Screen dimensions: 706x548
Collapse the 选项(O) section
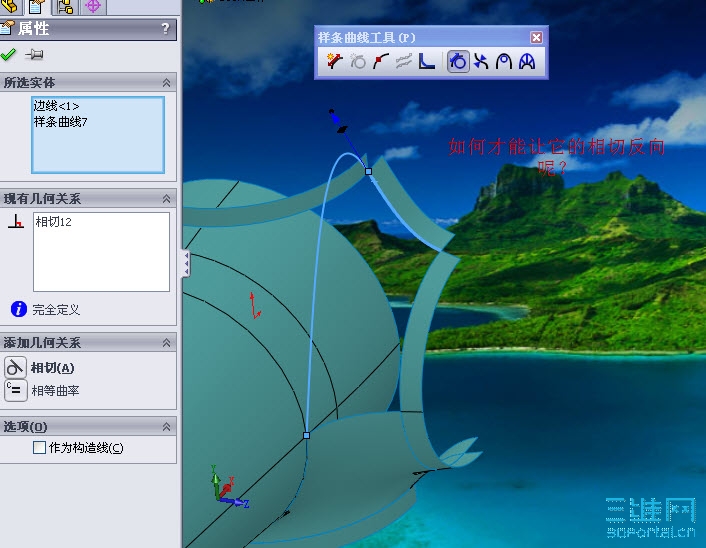pyautogui.click(x=166, y=426)
